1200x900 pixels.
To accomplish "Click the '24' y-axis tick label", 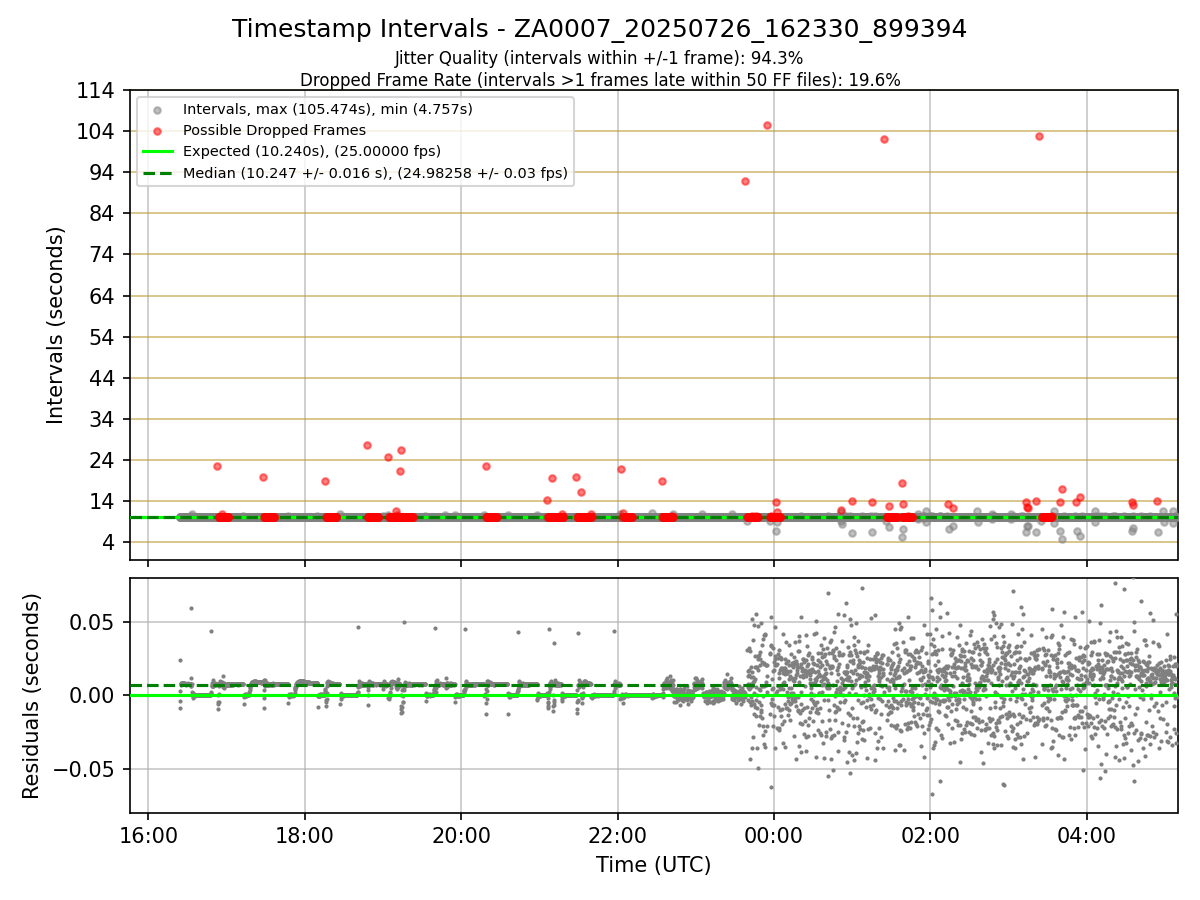I will point(104,461).
